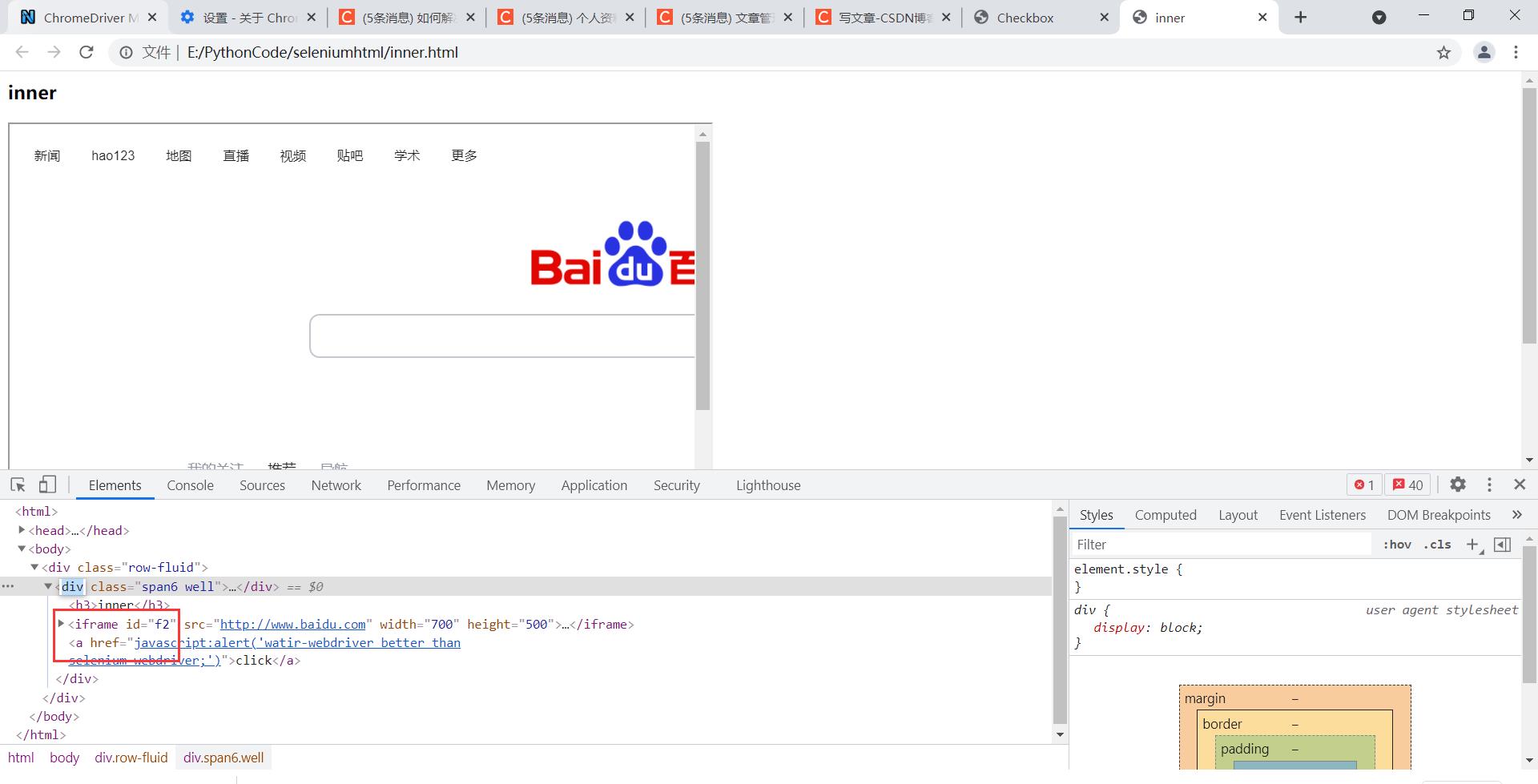Click the iframe's vertical scrollbar thumb
The image size is (1538, 784).
point(703,275)
